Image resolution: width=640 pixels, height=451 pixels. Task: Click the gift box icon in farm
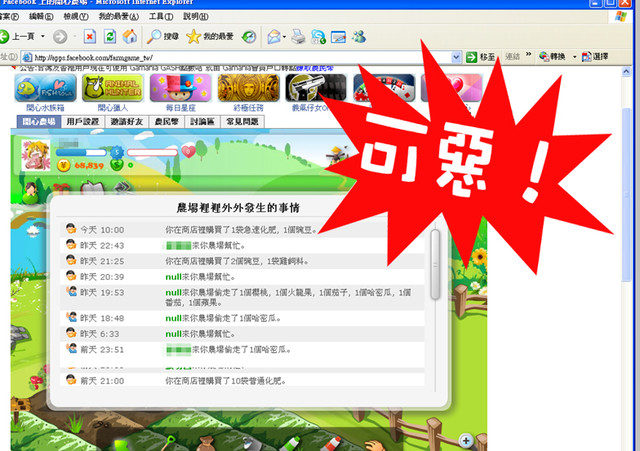coord(62,189)
